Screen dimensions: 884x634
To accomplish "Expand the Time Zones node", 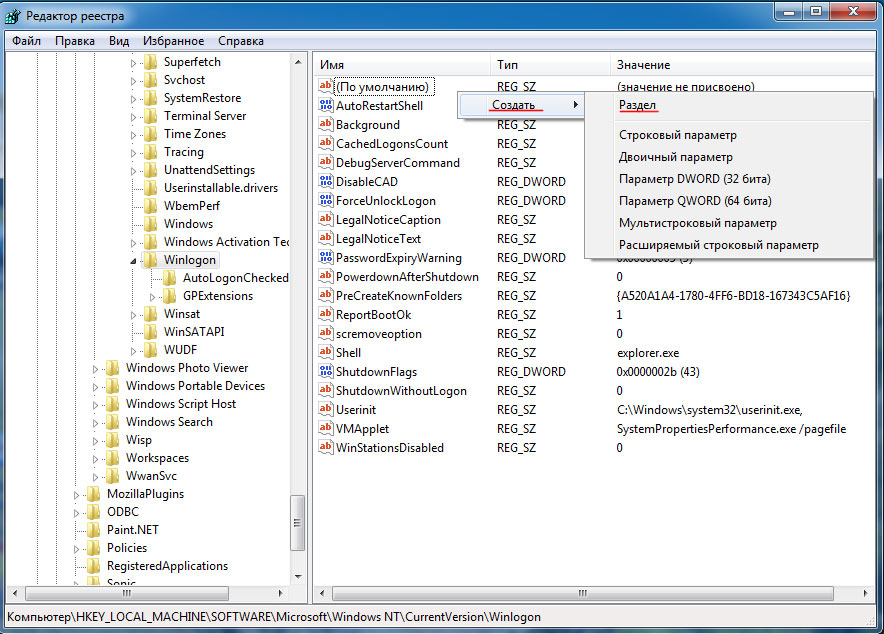I will click(133, 135).
